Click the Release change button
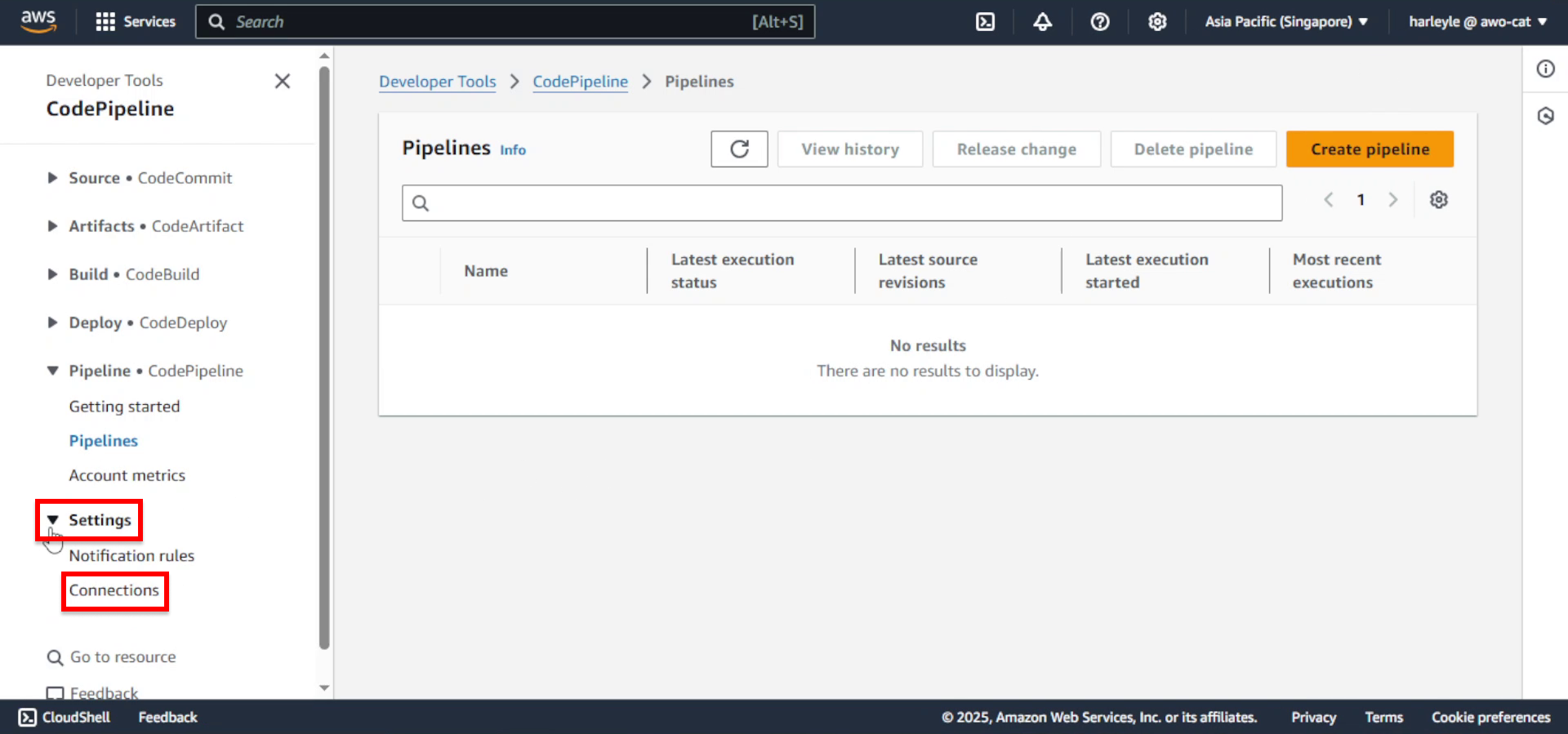 [1017, 149]
